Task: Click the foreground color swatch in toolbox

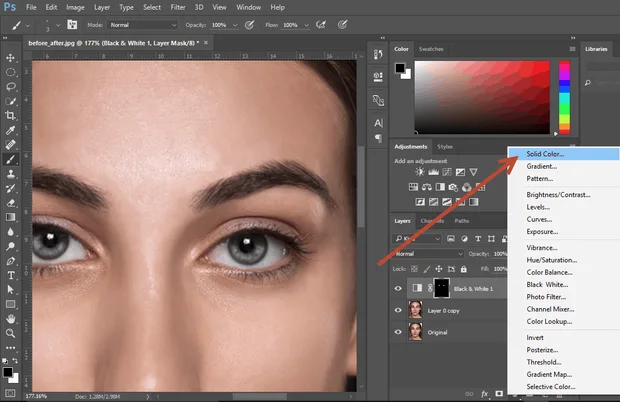Action: (x=7, y=372)
